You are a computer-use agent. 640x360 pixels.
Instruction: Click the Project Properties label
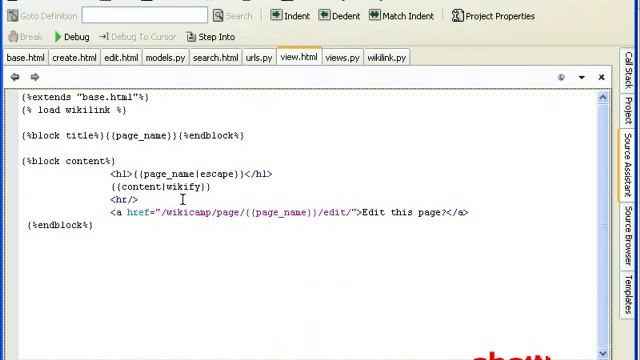(500, 16)
